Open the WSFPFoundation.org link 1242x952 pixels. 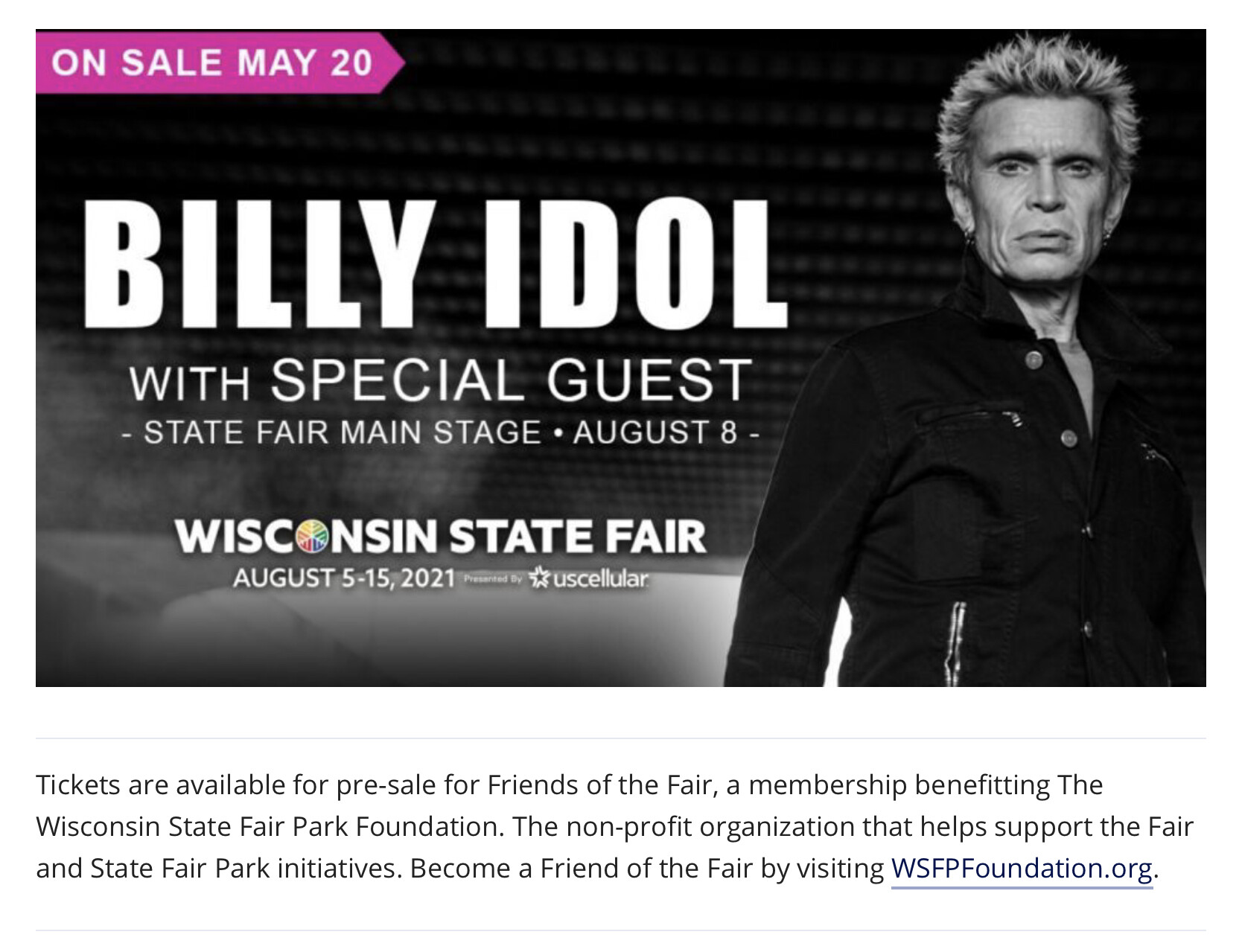coord(1021,869)
